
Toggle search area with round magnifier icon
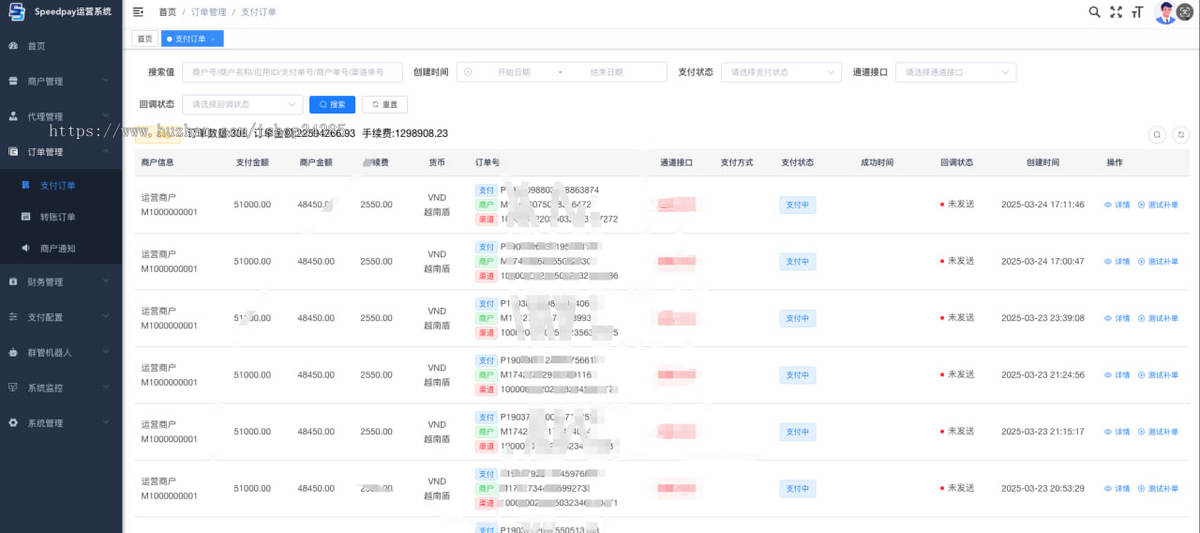click(1157, 134)
